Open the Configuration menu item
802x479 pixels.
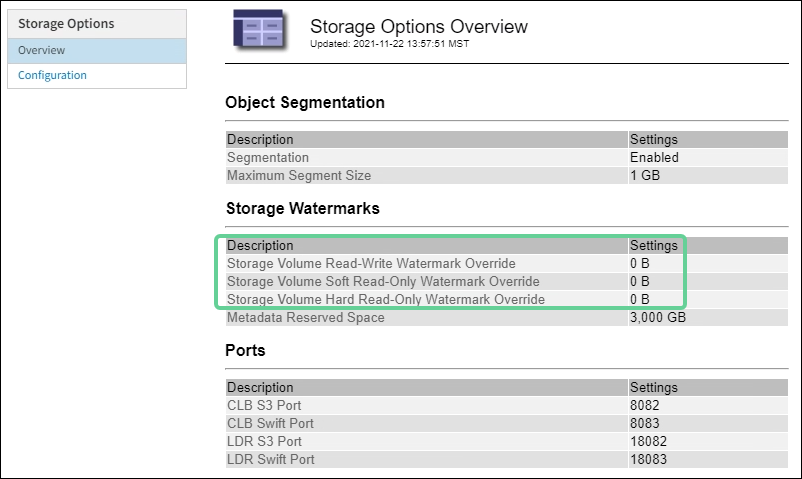coord(52,75)
